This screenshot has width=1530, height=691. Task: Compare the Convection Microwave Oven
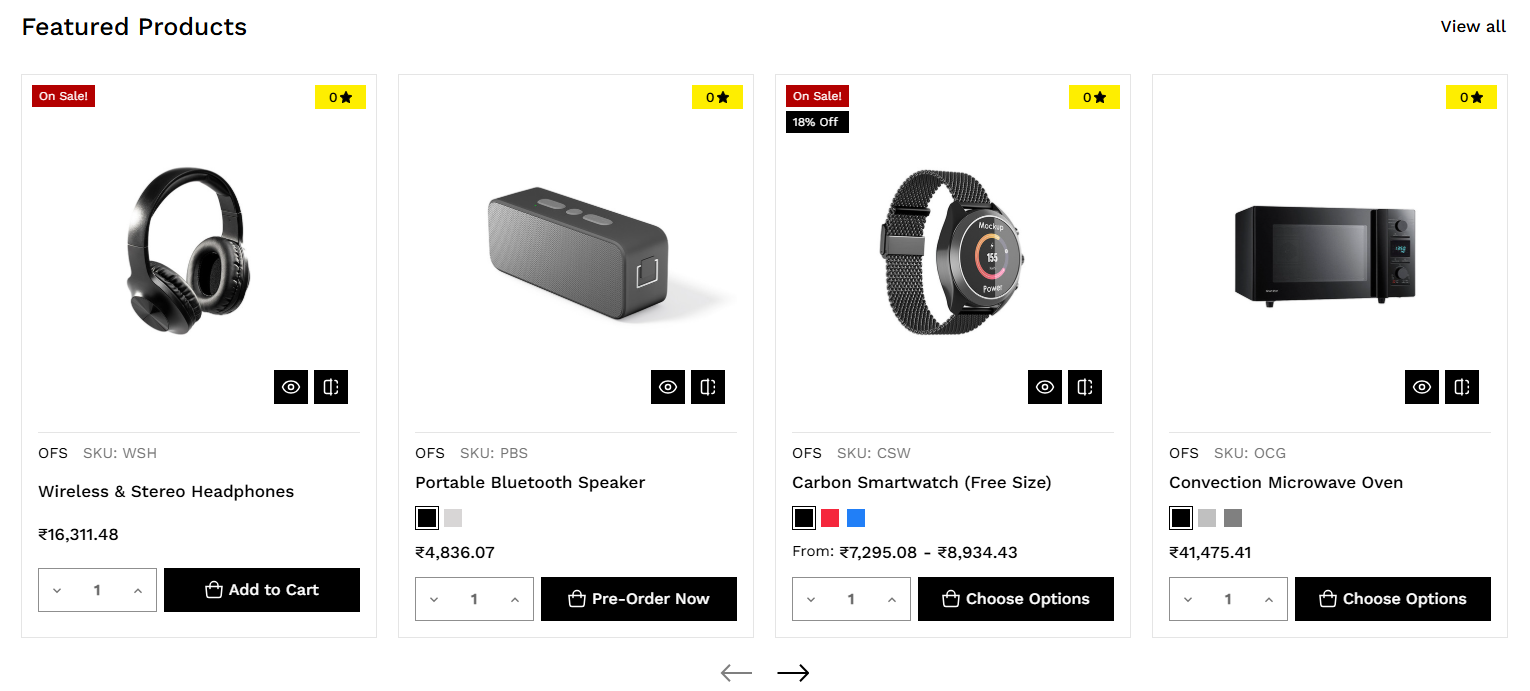[x=1462, y=387]
